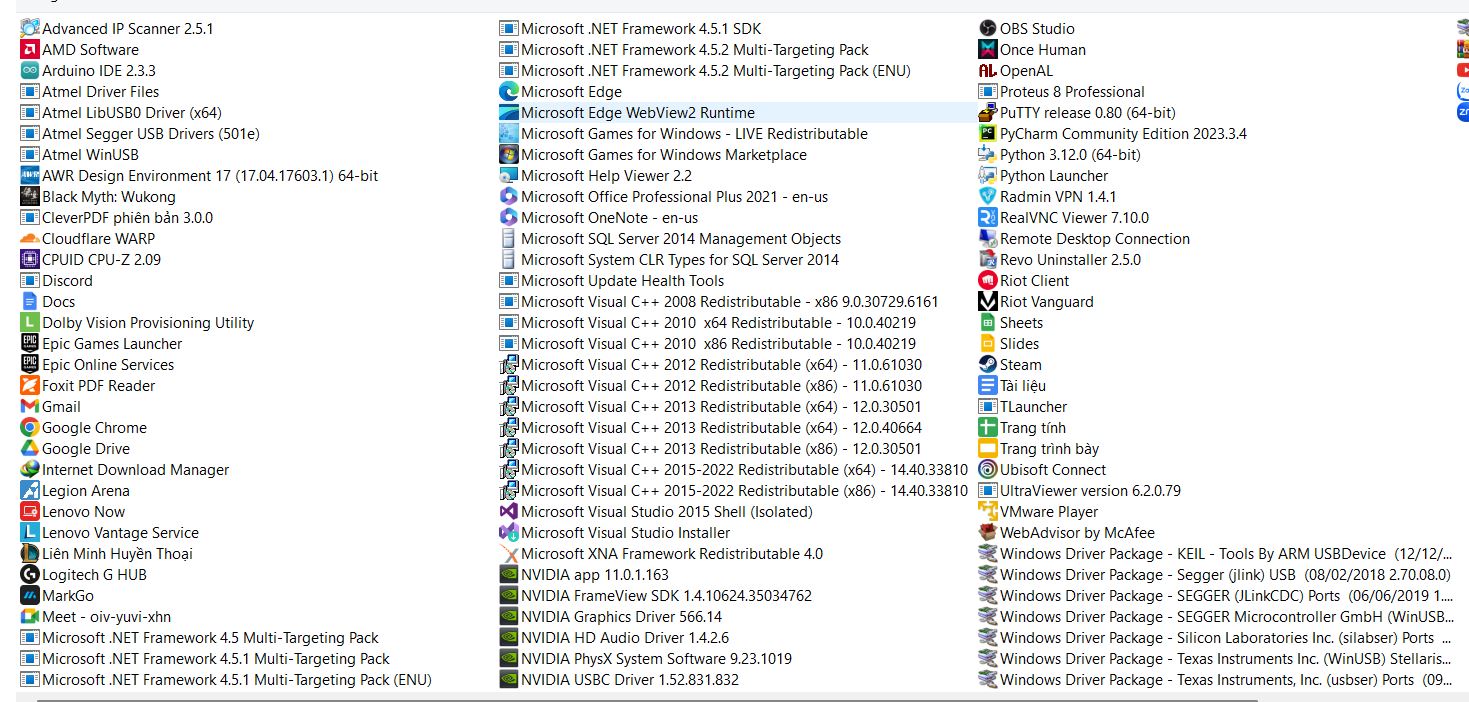This screenshot has height=702, width=1469.
Task: Select the Python 3.12.0 (64-bit) entry
Action: click(x=1069, y=155)
